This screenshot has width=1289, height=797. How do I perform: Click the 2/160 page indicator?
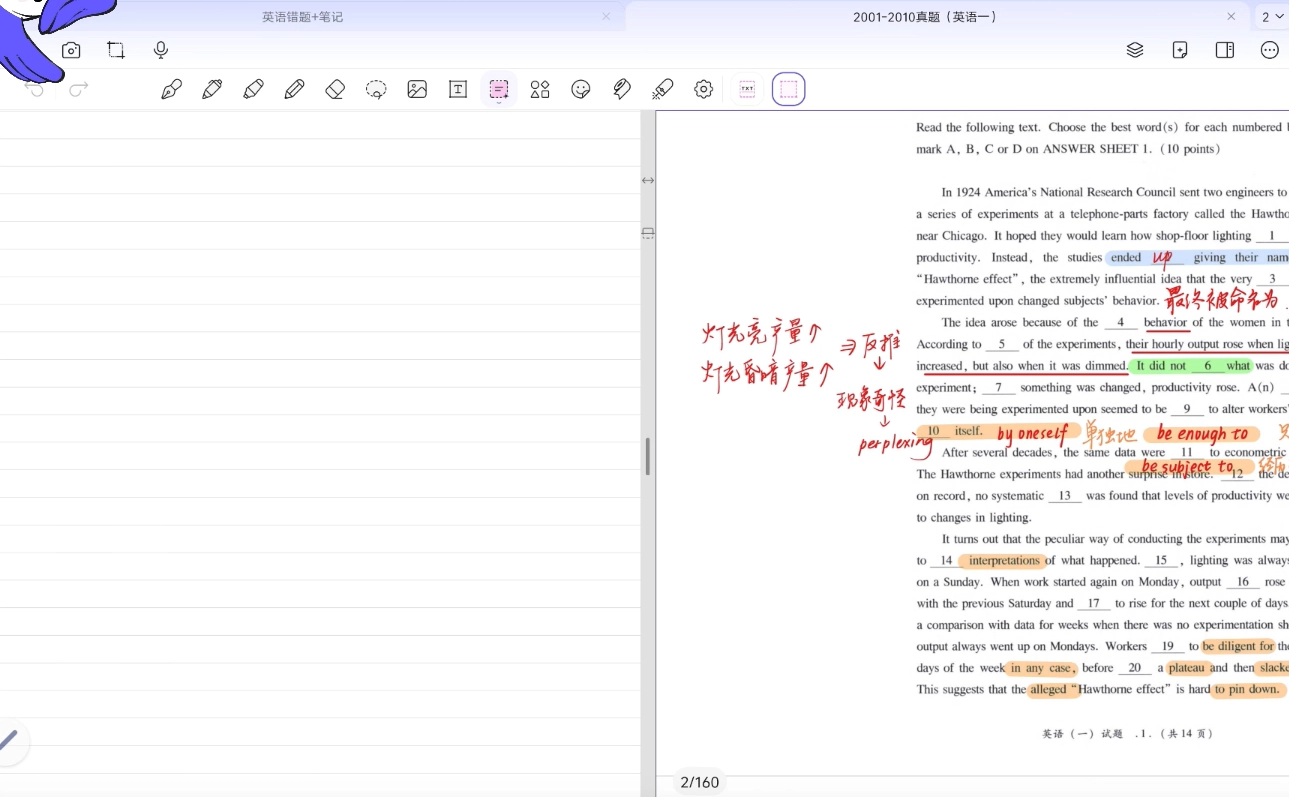[x=700, y=782]
